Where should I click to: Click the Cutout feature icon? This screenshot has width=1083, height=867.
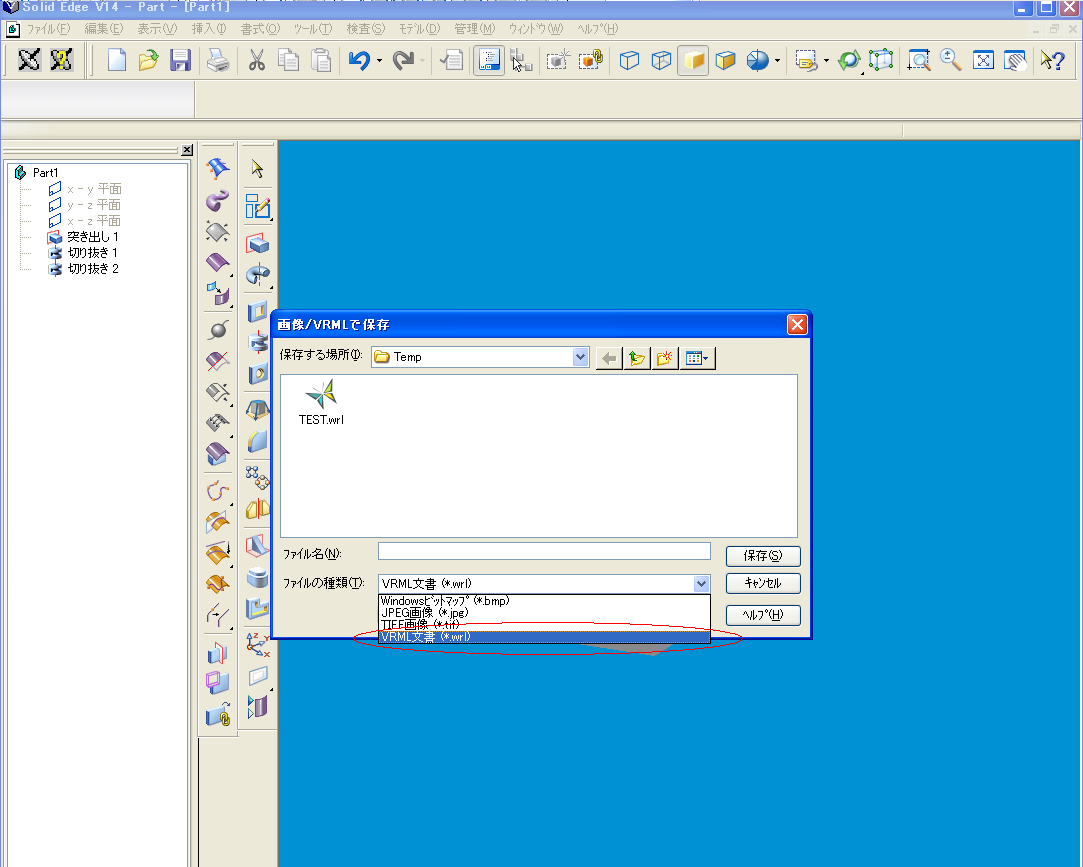[258, 312]
